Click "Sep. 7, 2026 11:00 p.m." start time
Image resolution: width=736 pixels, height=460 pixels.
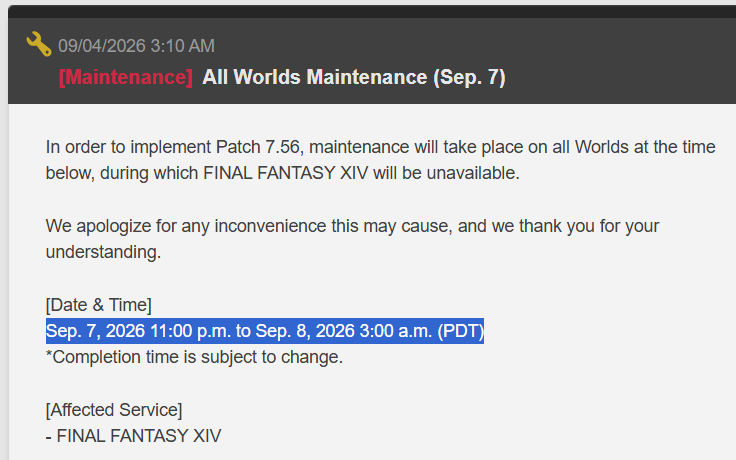click(x=138, y=331)
